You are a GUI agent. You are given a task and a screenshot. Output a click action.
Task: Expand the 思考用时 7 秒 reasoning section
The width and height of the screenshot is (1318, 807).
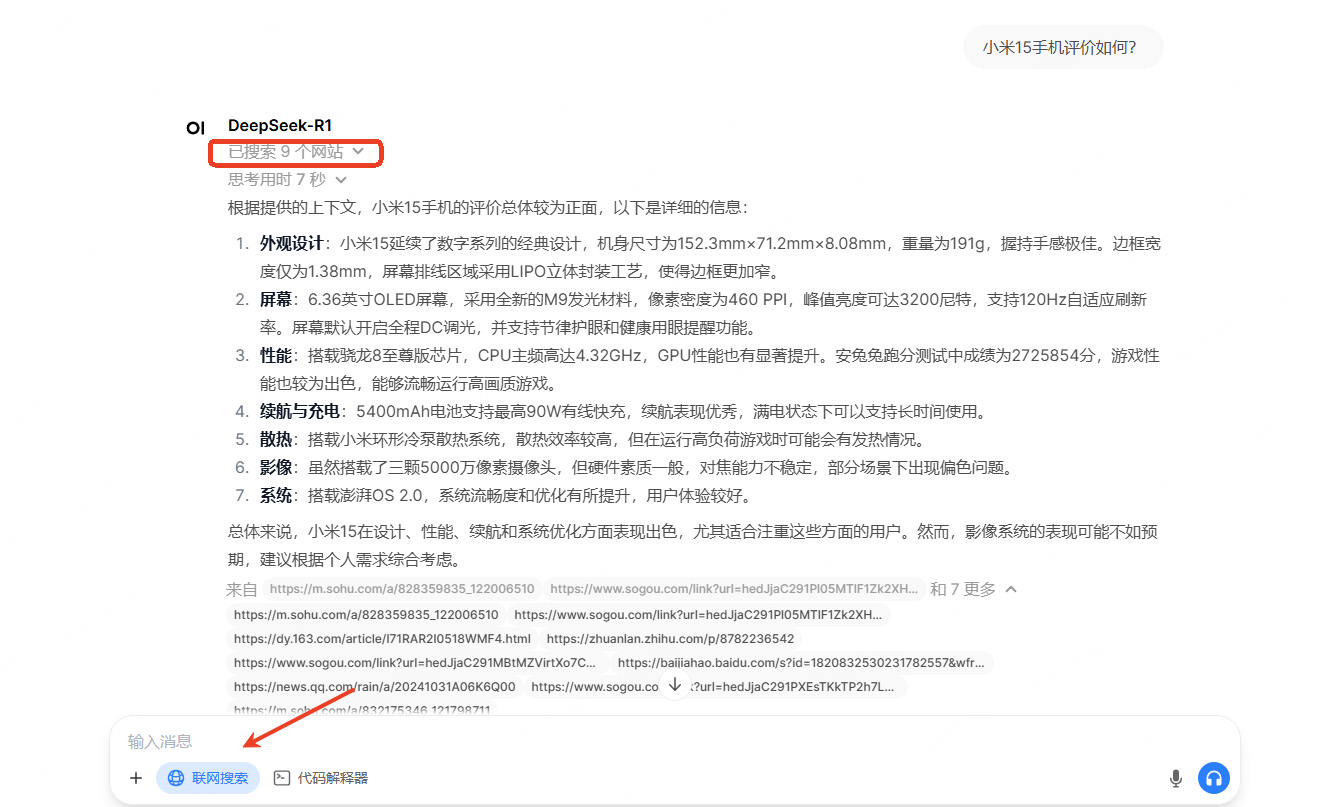(x=288, y=180)
